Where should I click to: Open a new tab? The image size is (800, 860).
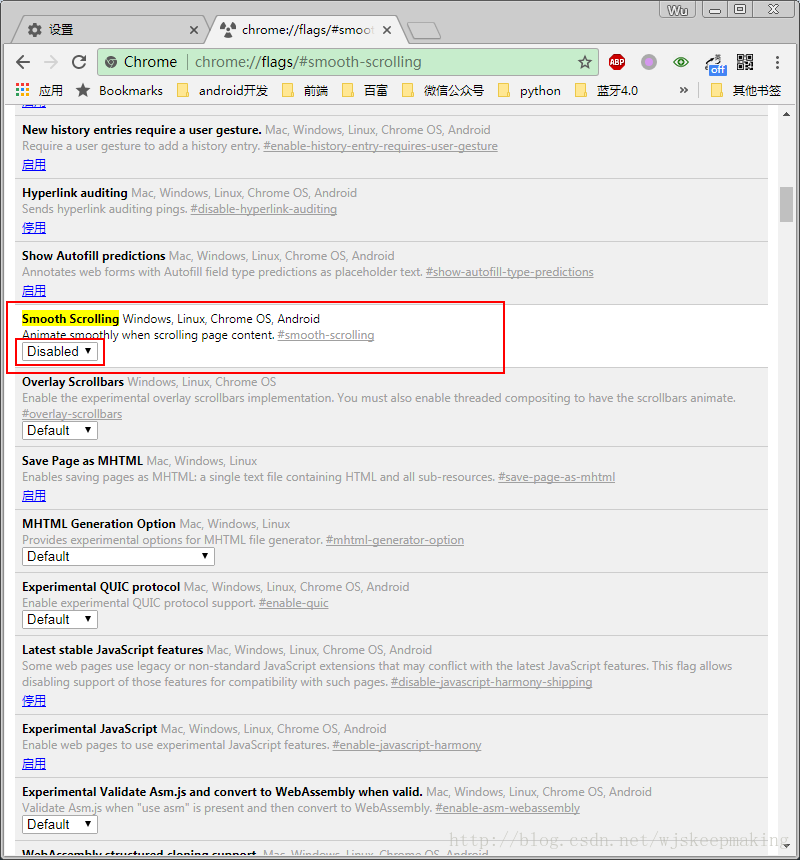(x=424, y=31)
